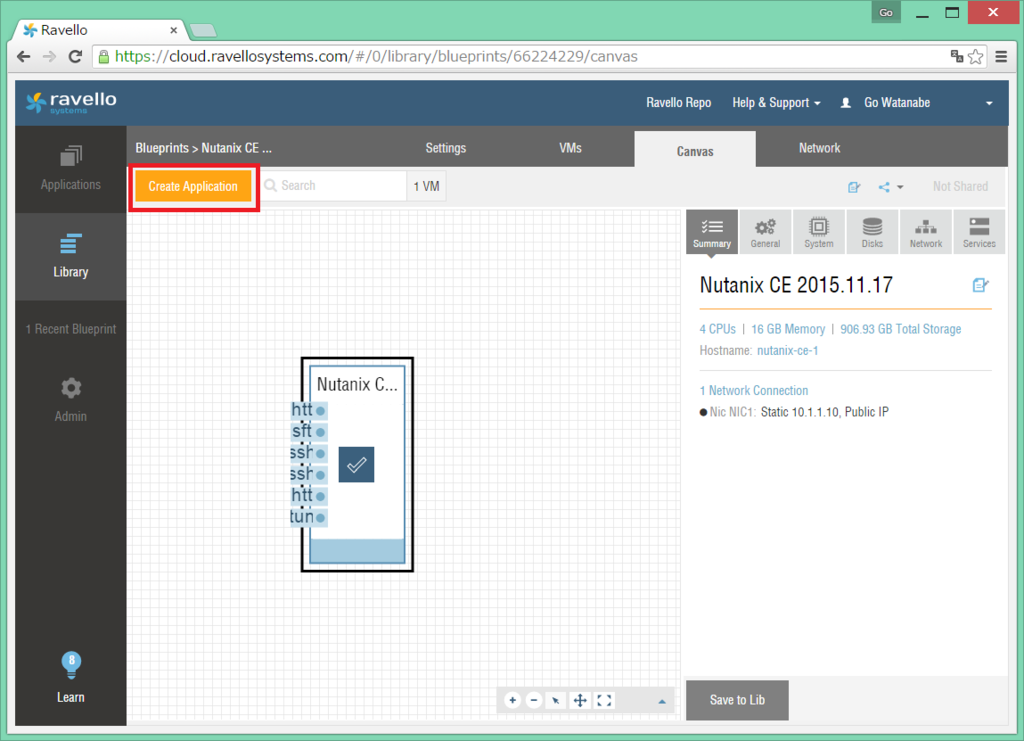
Task: Open the General panel tab
Action: pos(765,232)
